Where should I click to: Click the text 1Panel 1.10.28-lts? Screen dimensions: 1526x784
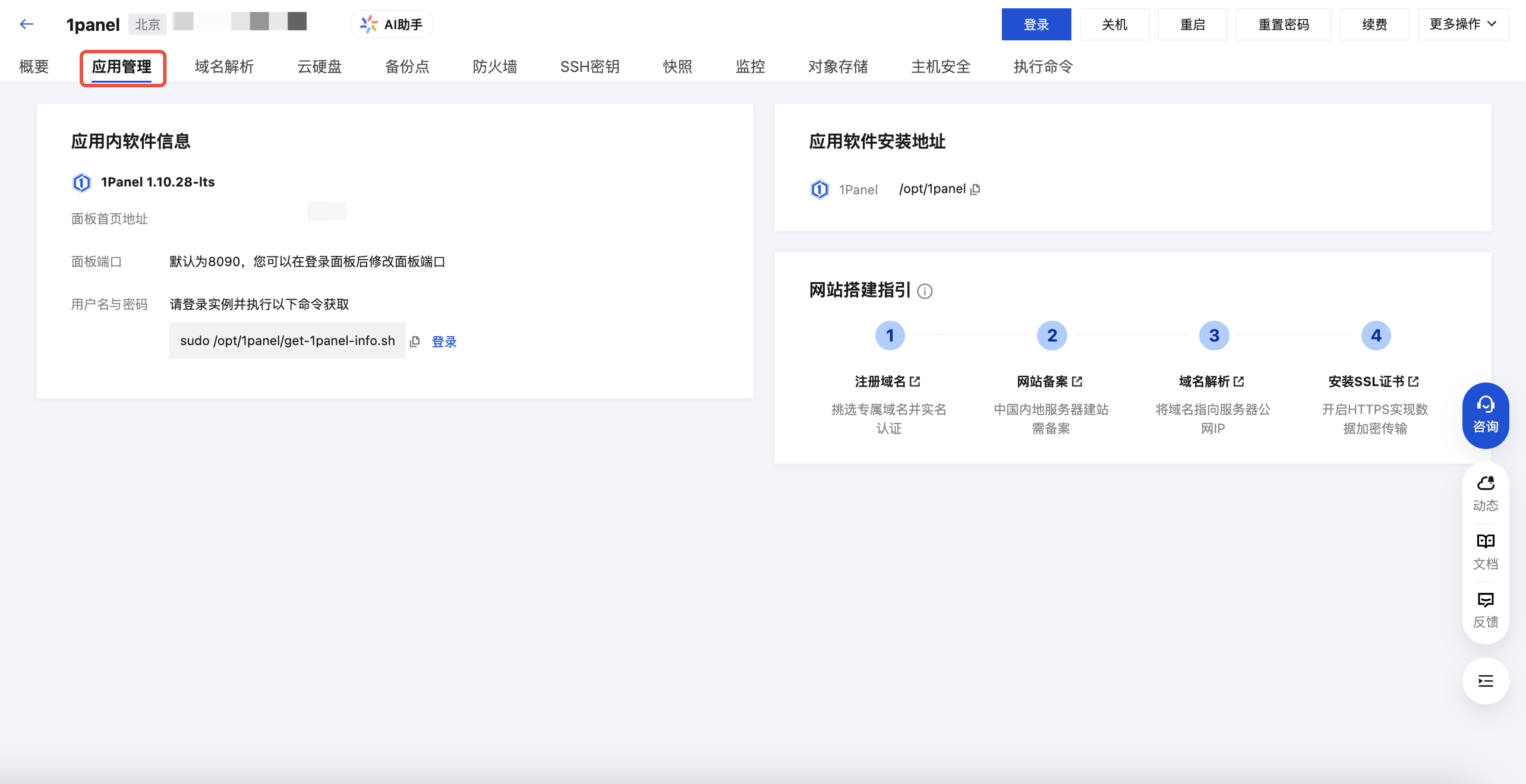click(x=158, y=182)
